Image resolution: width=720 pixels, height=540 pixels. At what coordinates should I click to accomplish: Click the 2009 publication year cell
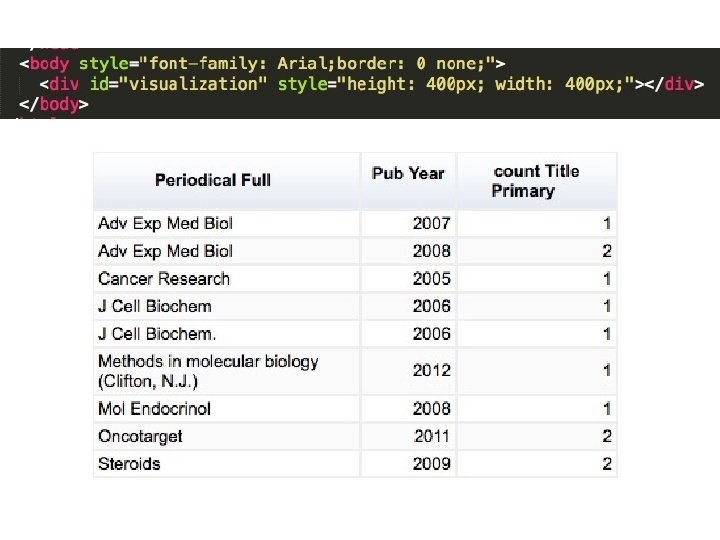pyautogui.click(x=431, y=464)
